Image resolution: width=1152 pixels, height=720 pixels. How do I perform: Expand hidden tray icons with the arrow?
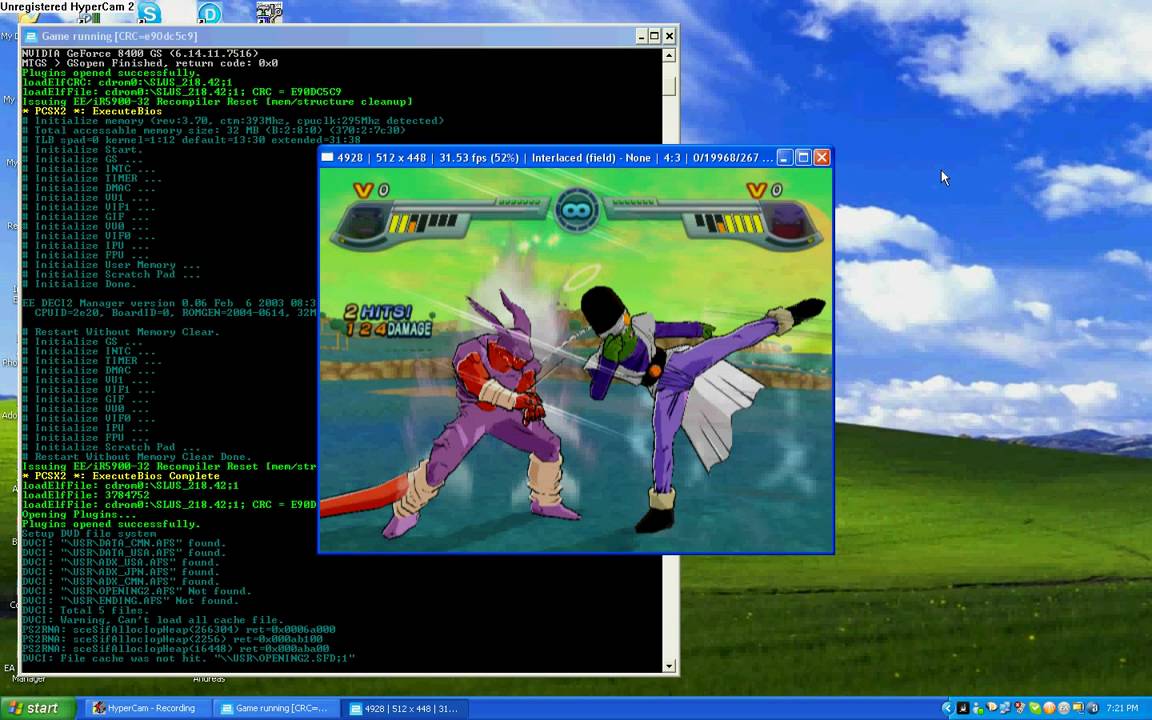click(948, 708)
